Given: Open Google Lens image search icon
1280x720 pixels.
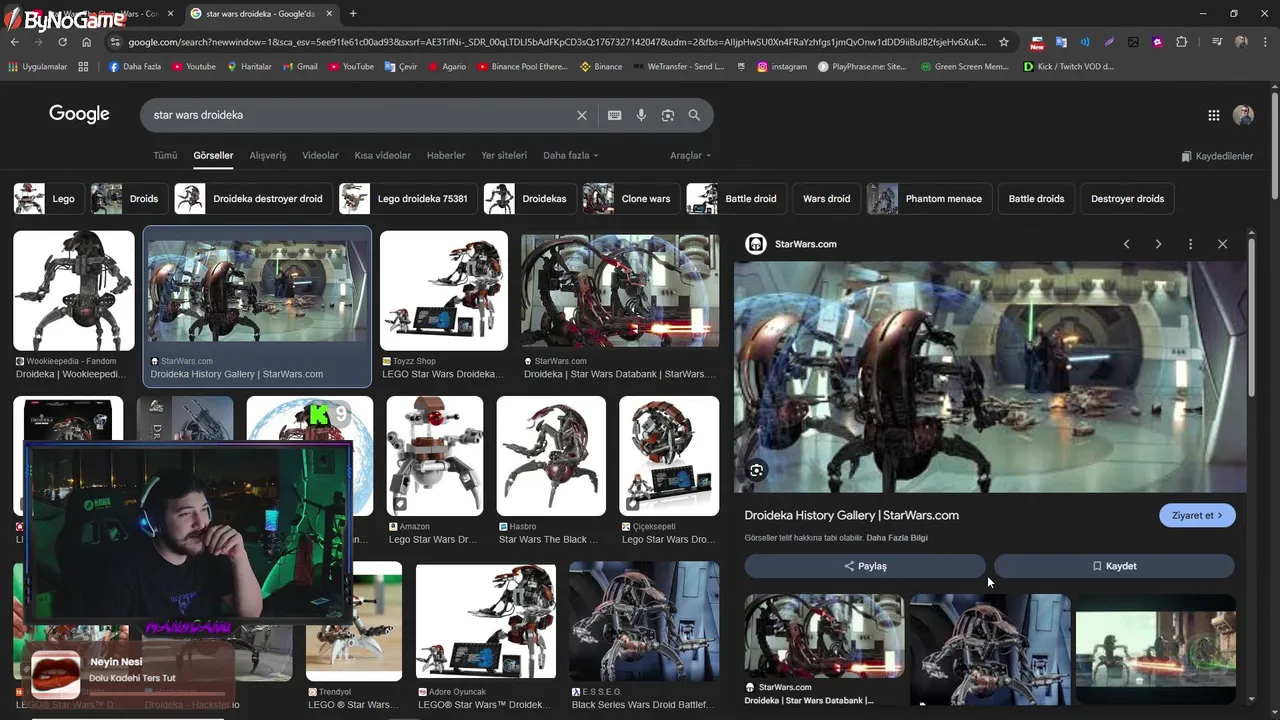Looking at the screenshot, I should 668,115.
